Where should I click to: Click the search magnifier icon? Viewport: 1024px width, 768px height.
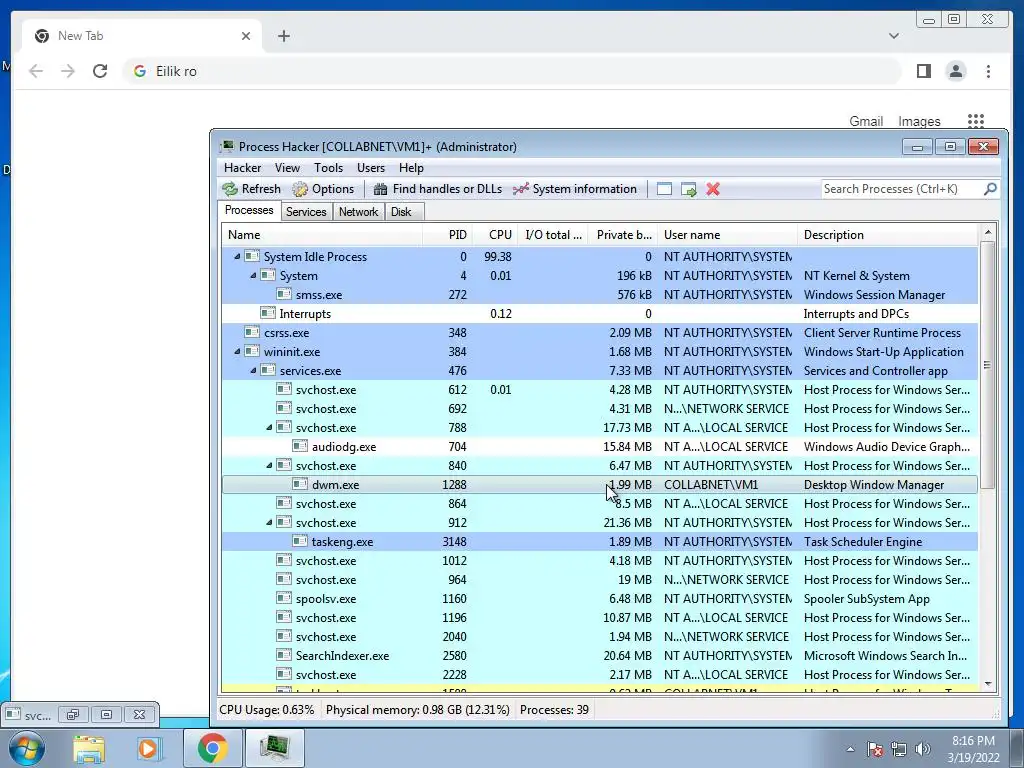[990, 189]
